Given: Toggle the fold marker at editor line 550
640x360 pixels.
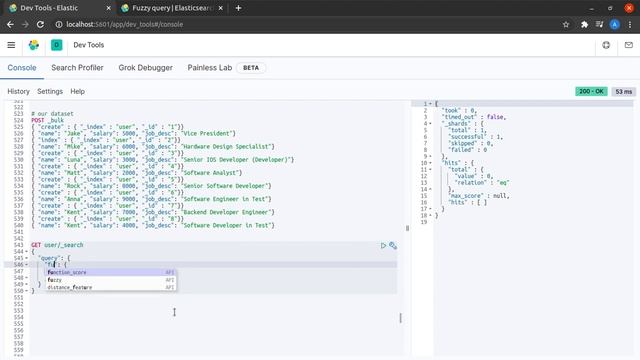Looking at the screenshot, I should [x=27, y=291].
